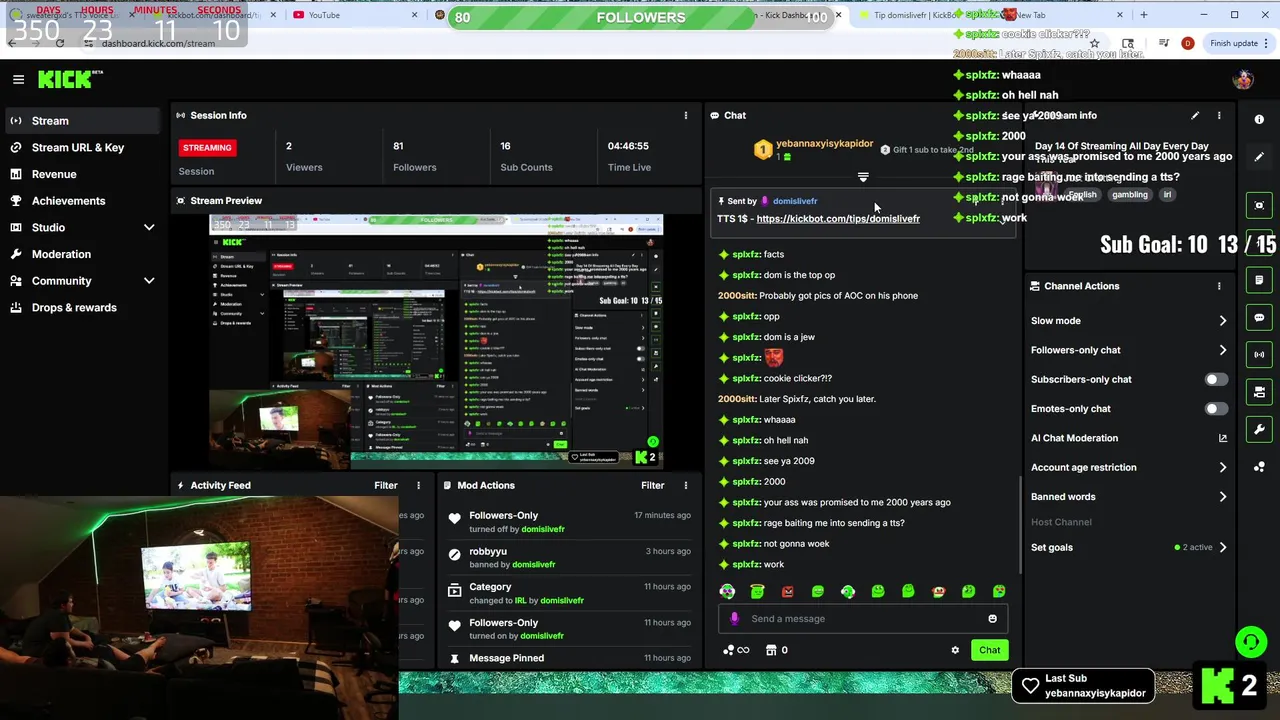Click the three-dots cluster icon in right sidebar

pyautogui.click(x=1259, y=467)
